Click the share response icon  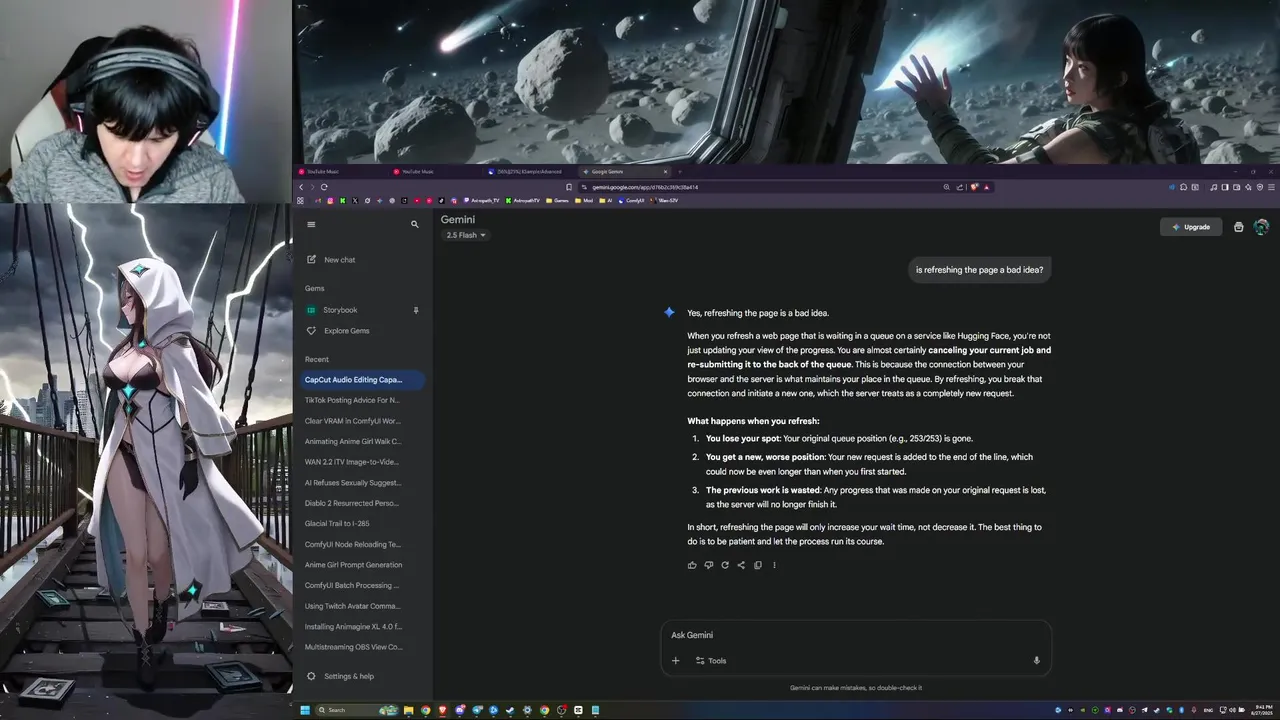tap(741, 565)
